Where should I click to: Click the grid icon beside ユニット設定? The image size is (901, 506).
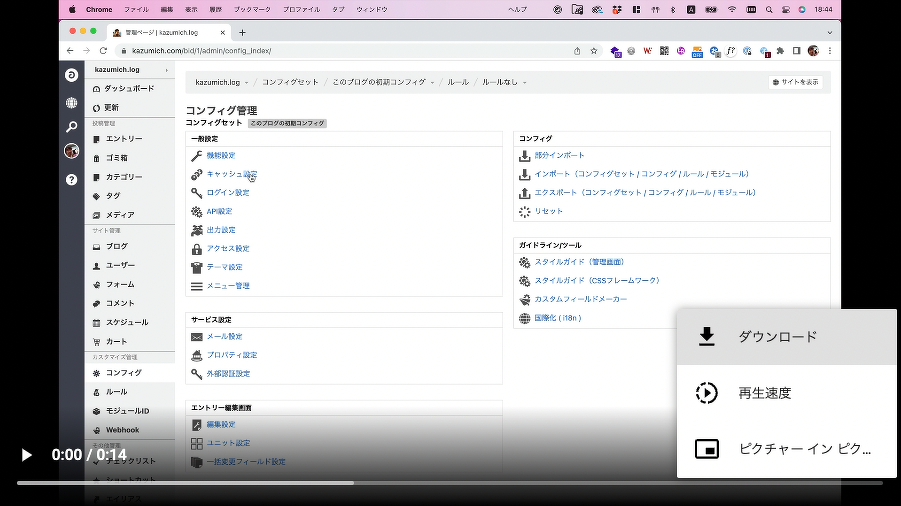click(x=197, y=443)
